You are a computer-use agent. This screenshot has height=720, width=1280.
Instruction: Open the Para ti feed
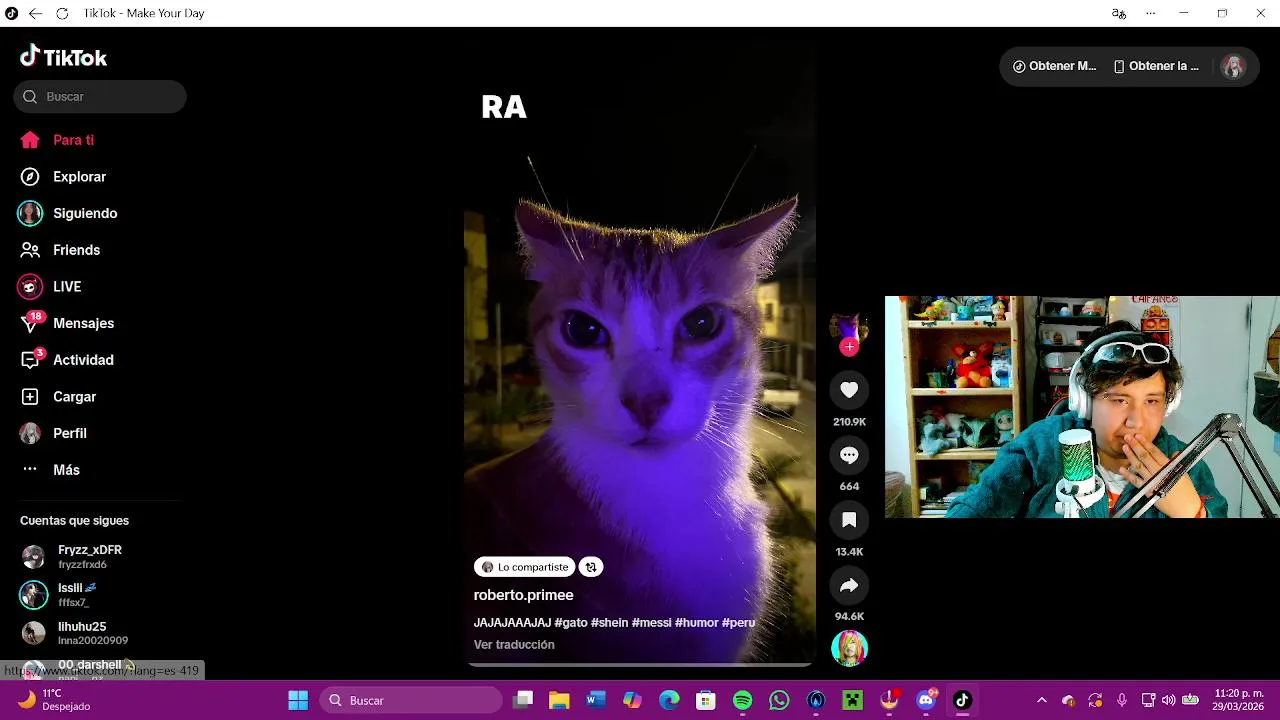pyautogui.click(x=57, y=140)
